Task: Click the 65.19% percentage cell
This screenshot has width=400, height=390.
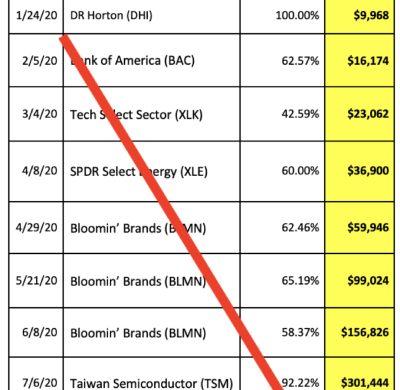Action: [x=282, y=281]
